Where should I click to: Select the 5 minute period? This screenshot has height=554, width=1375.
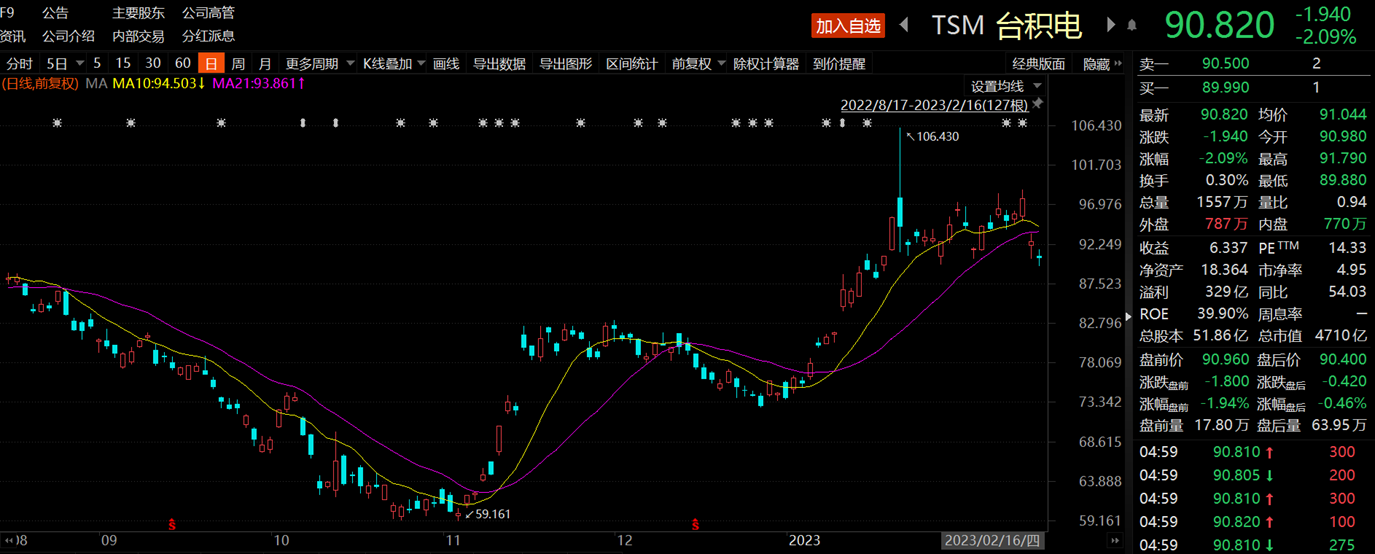click(97, 64)
